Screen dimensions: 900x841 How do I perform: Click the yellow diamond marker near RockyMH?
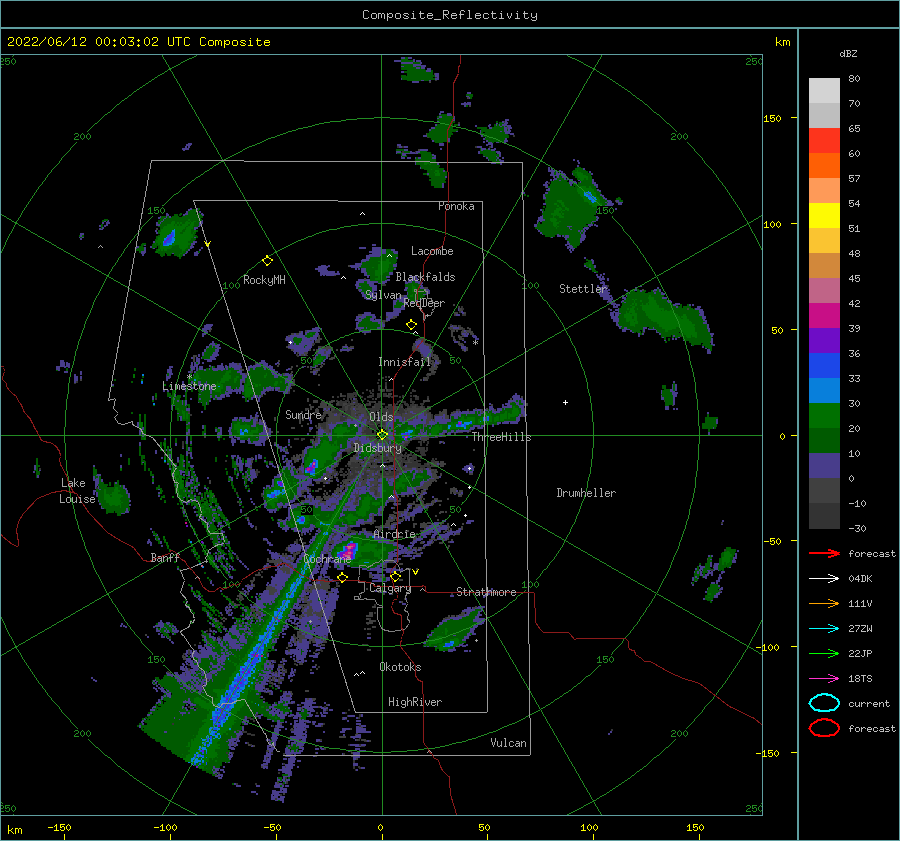(x=267, y=261)
